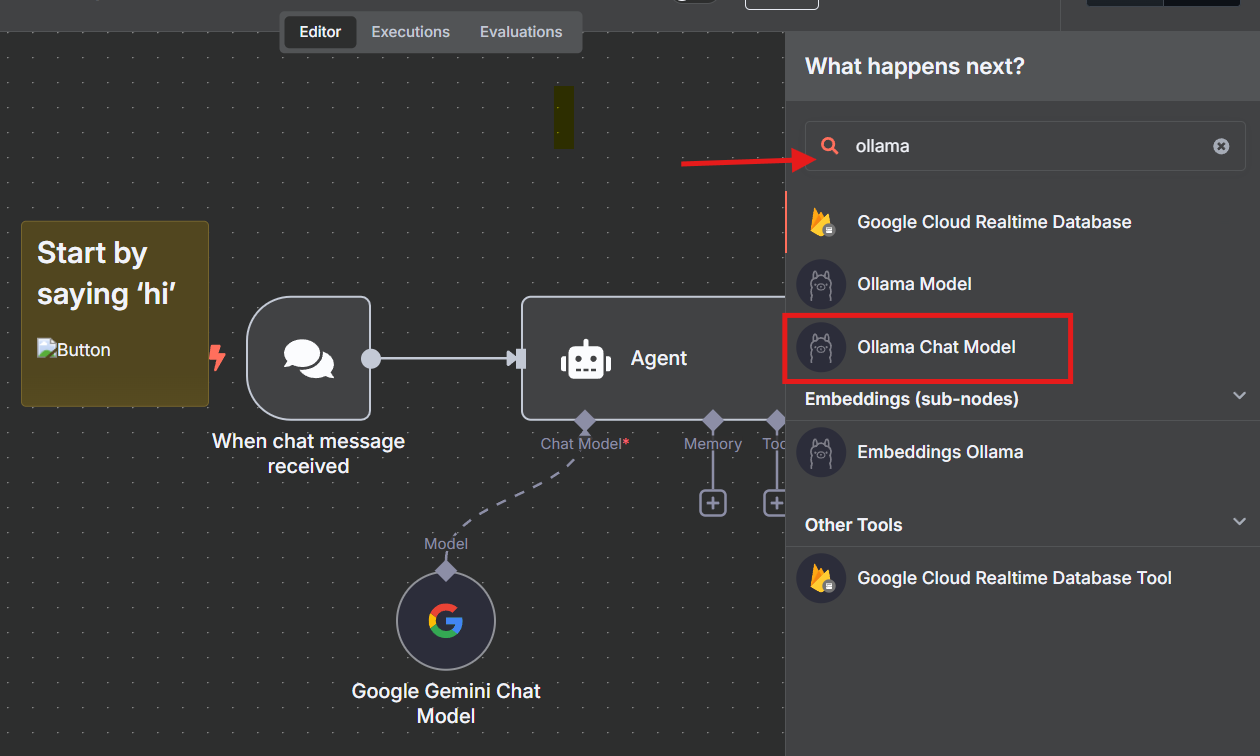Open the Evaluations tab
Image resolution: width=1260 pixels, height=756 pixels.
click(x=521, y=32)
